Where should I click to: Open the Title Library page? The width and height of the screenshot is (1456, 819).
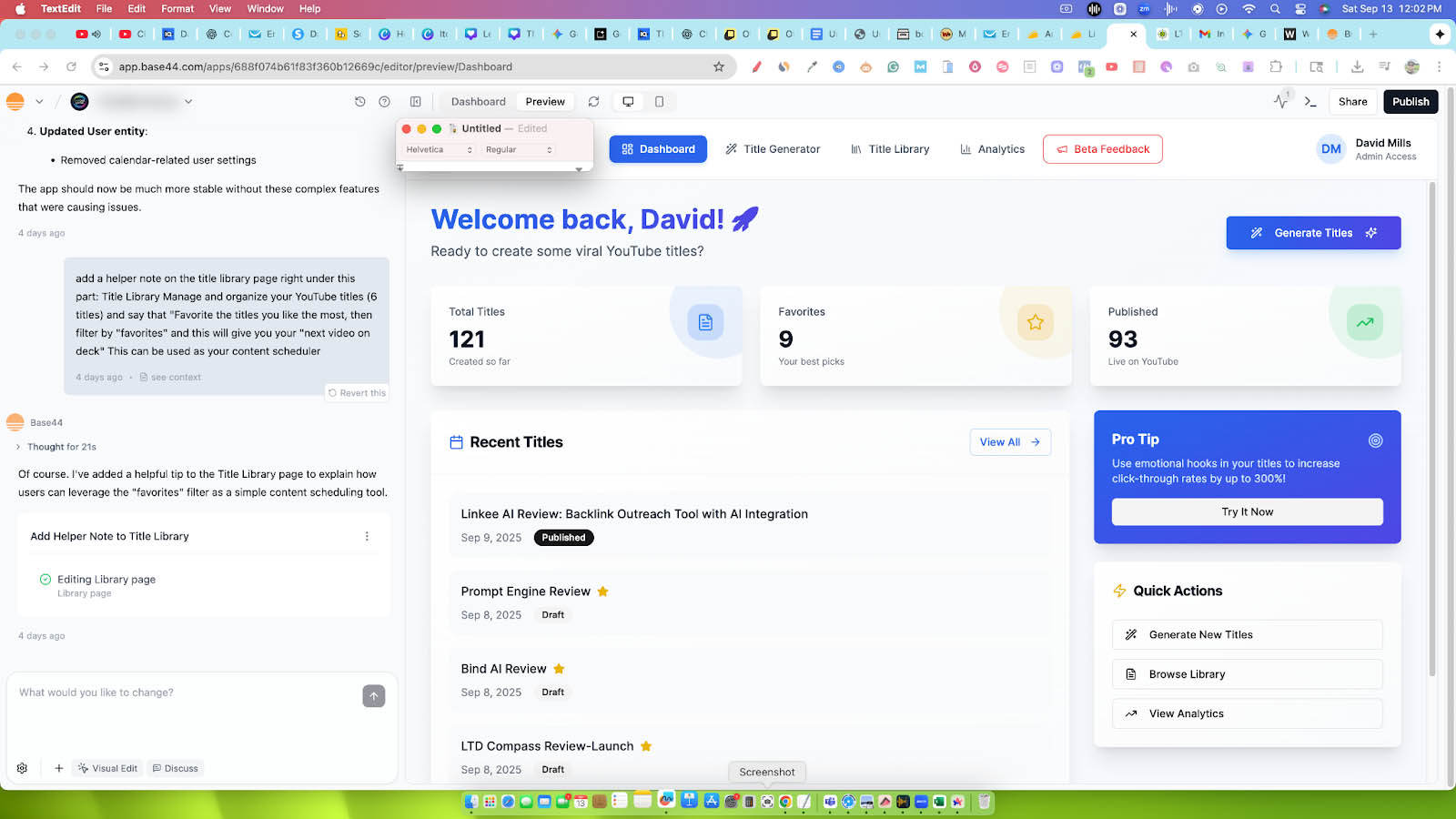(x=890, y=149)
